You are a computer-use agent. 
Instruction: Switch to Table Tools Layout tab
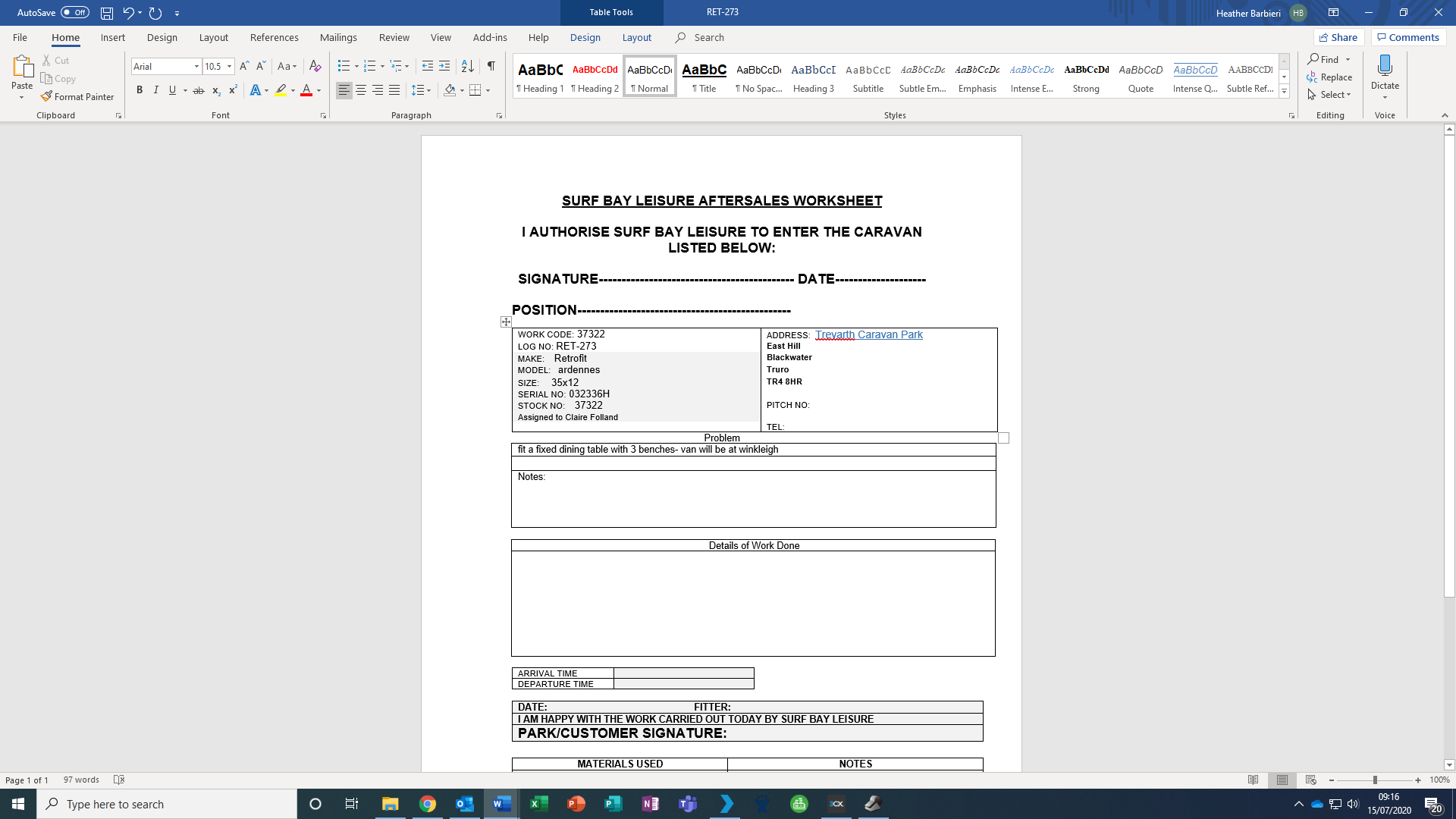(636, 37)
